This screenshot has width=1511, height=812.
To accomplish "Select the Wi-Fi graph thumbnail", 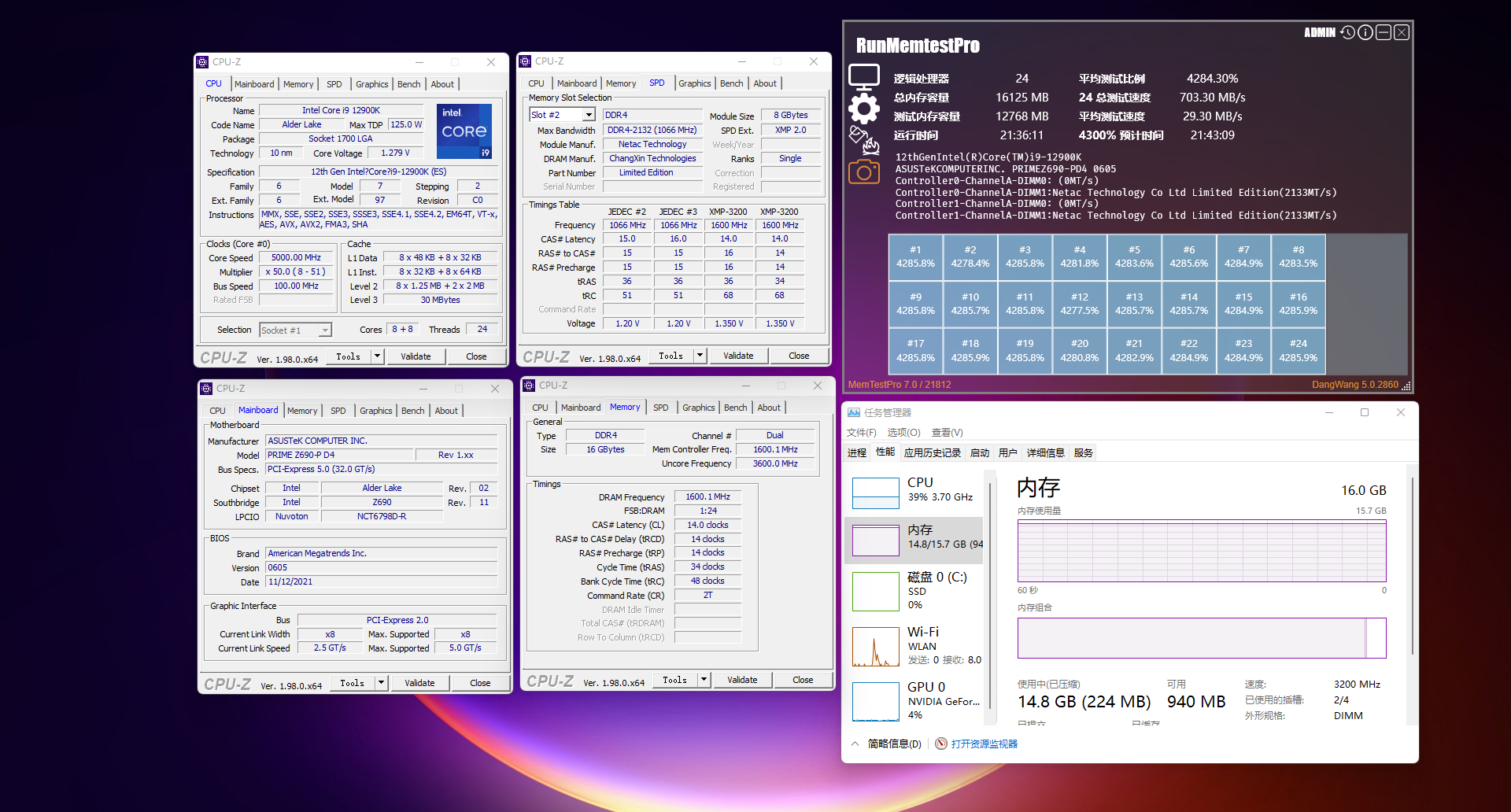I will (x=876, y=647).
